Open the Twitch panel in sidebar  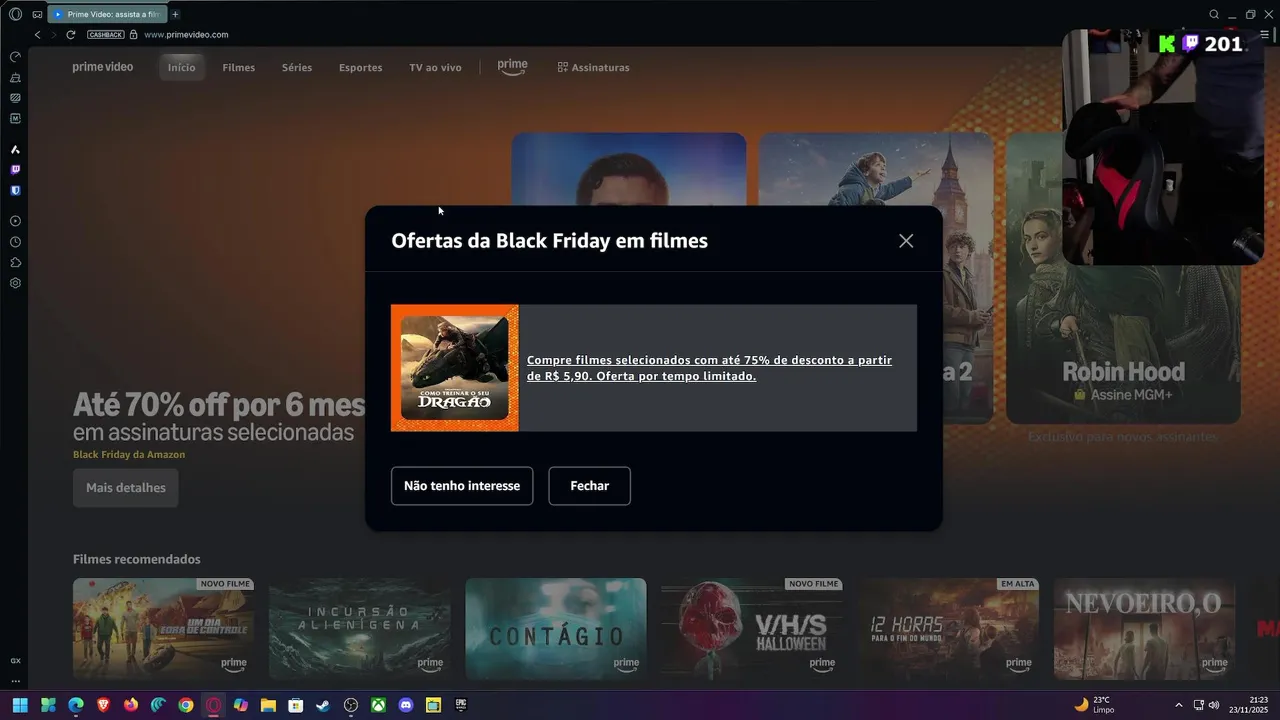(x=15, y=170)
